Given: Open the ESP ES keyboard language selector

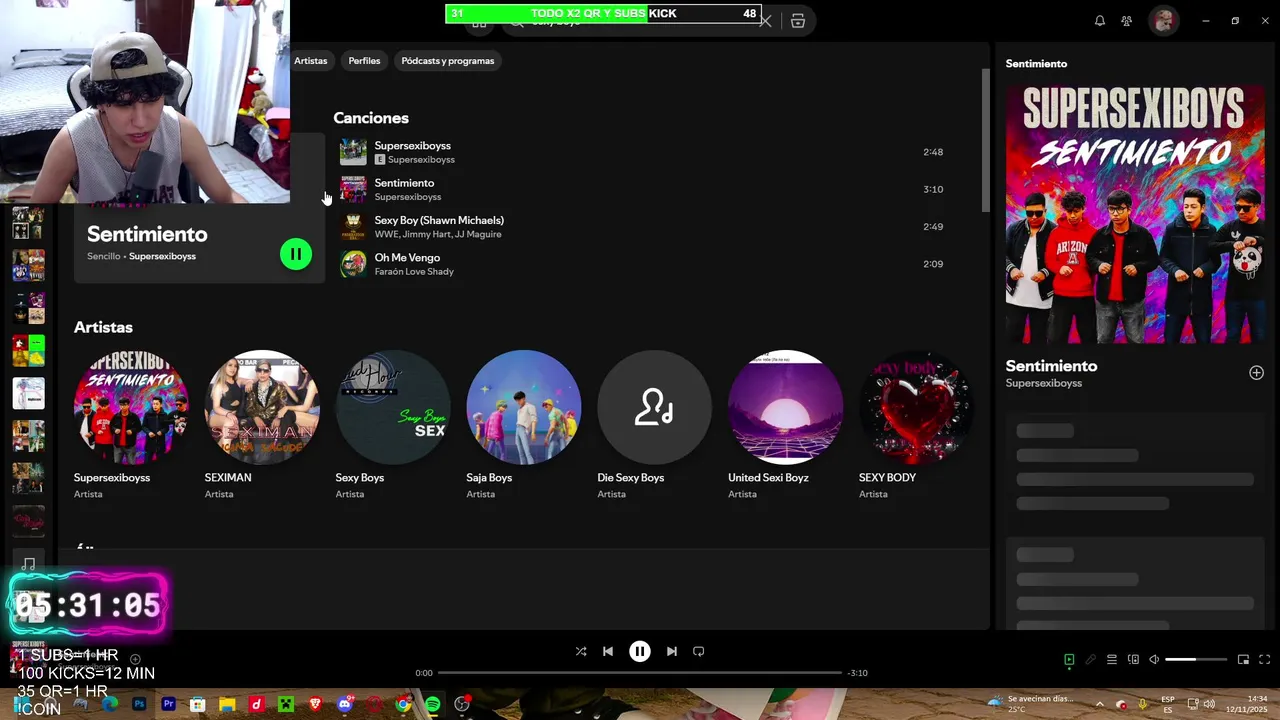Looking at the screenshot, I should pos(1168,704).
